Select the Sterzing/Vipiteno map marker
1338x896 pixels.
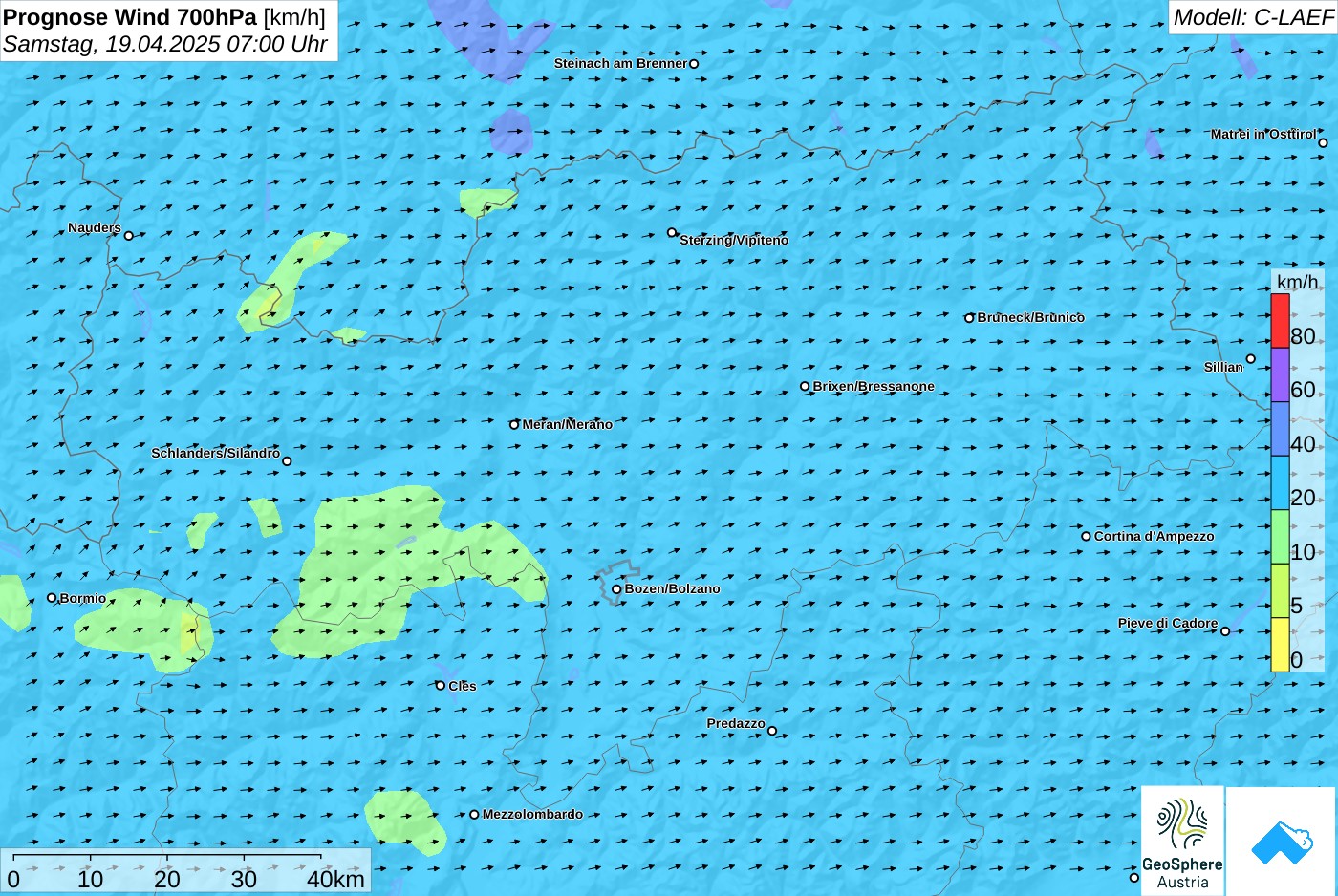pos(672,232)
